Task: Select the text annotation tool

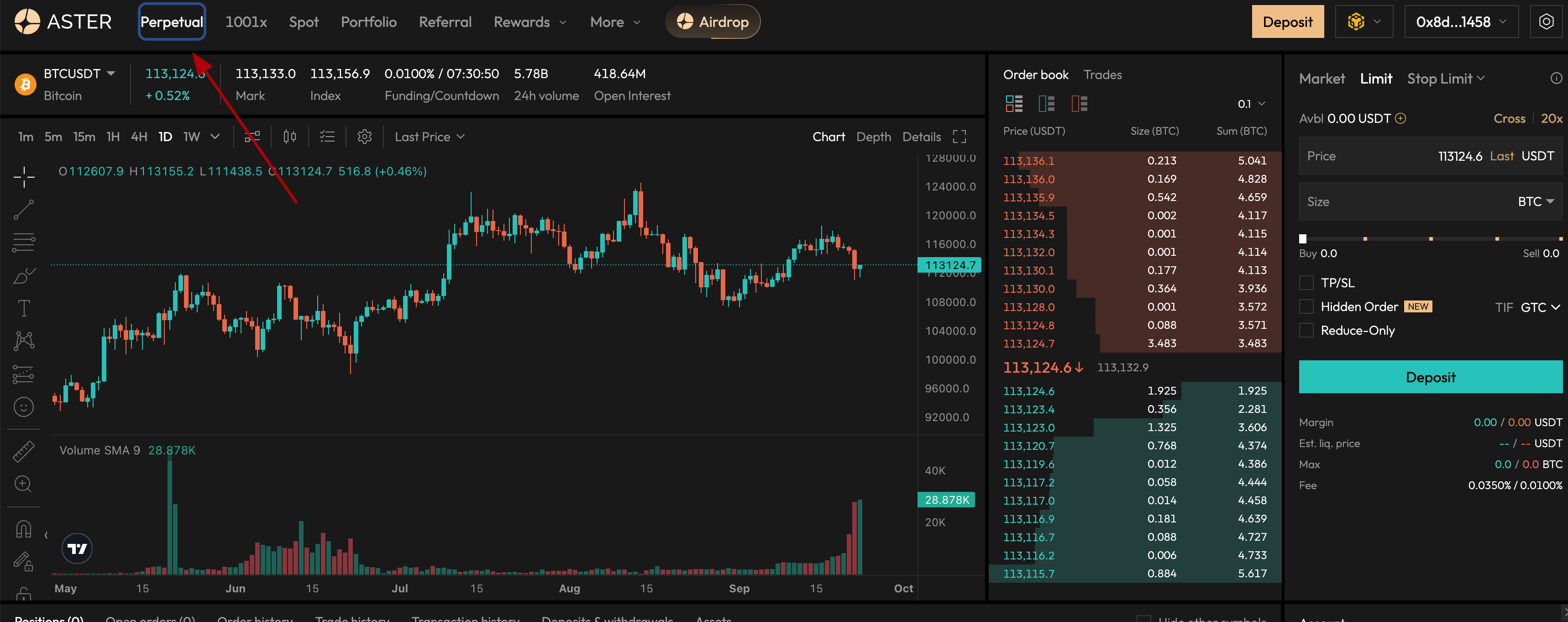Action: tap(23, 308)
